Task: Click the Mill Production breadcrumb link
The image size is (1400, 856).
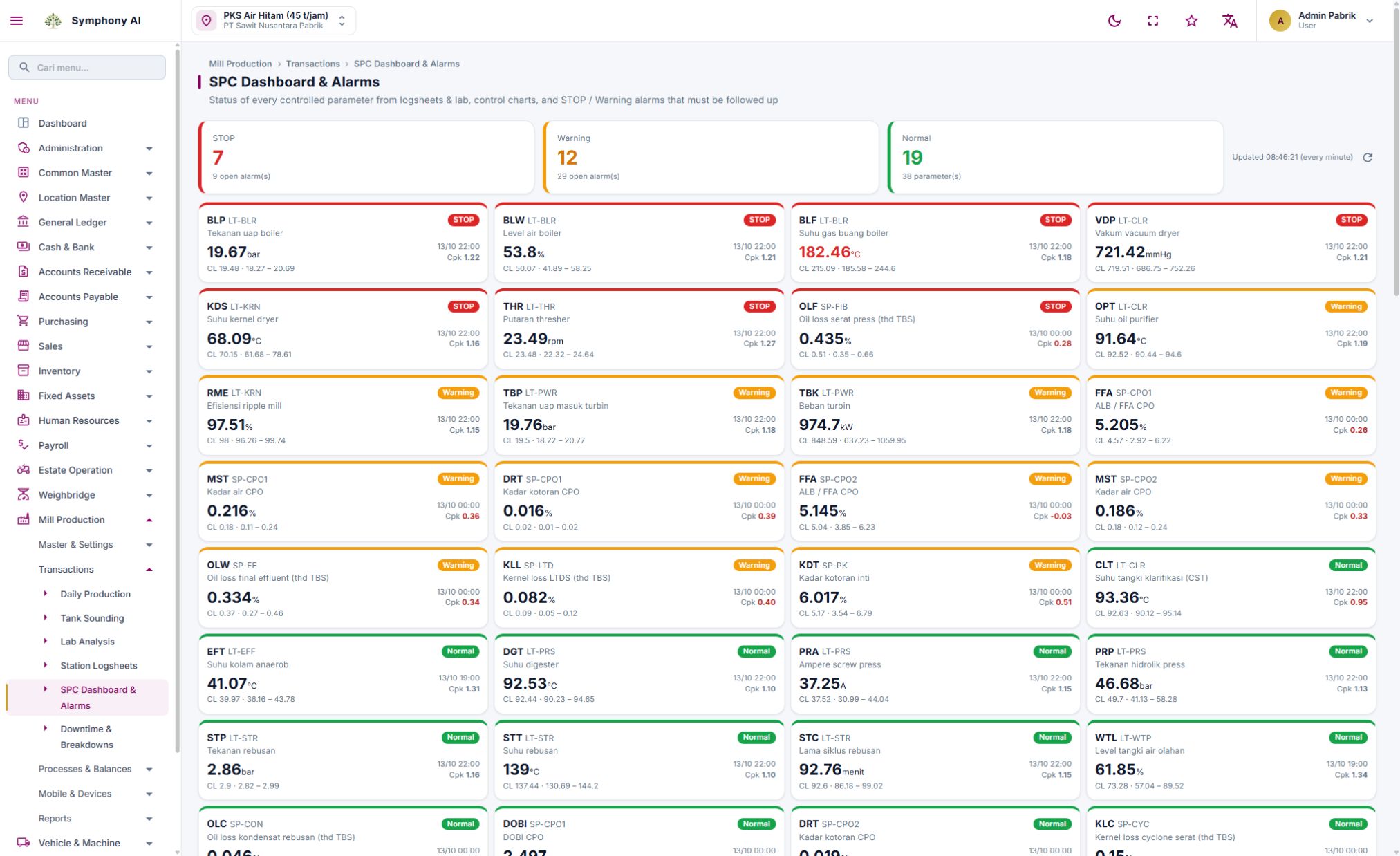Action: pyautogui.click(x=241, y=64)
